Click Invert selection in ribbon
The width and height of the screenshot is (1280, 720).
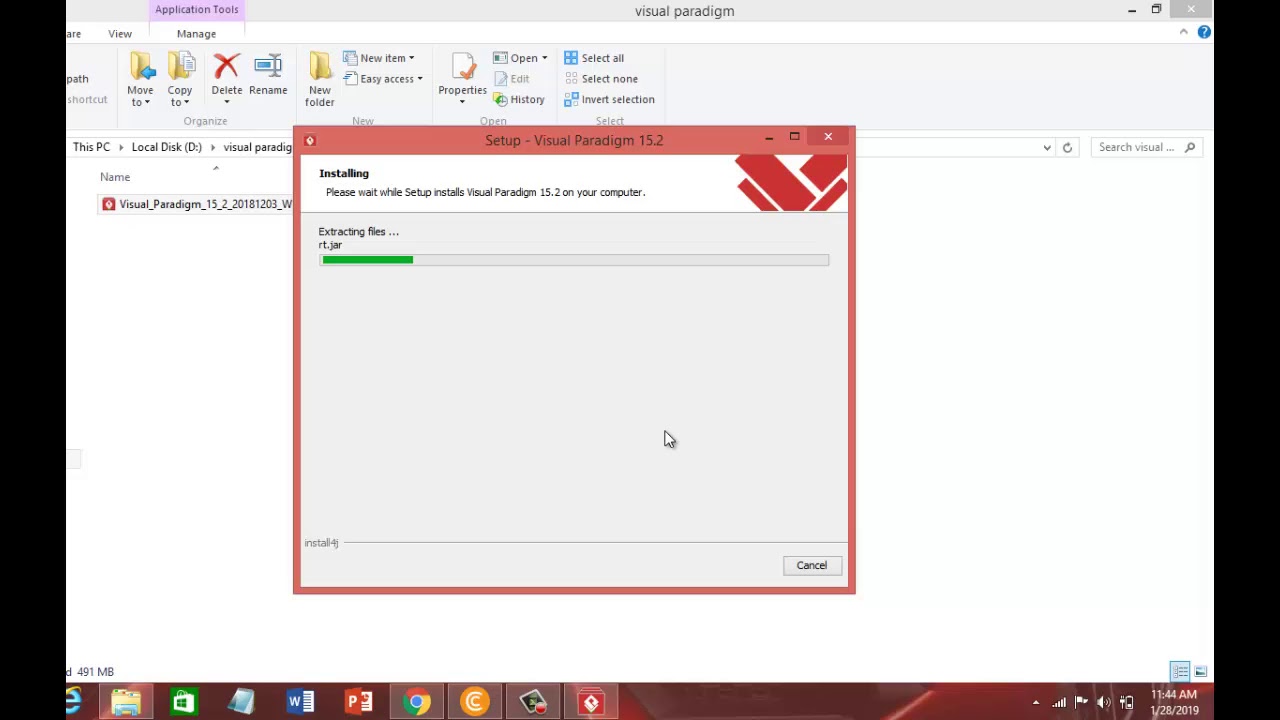pyautogui.click(x=609, y=100)
